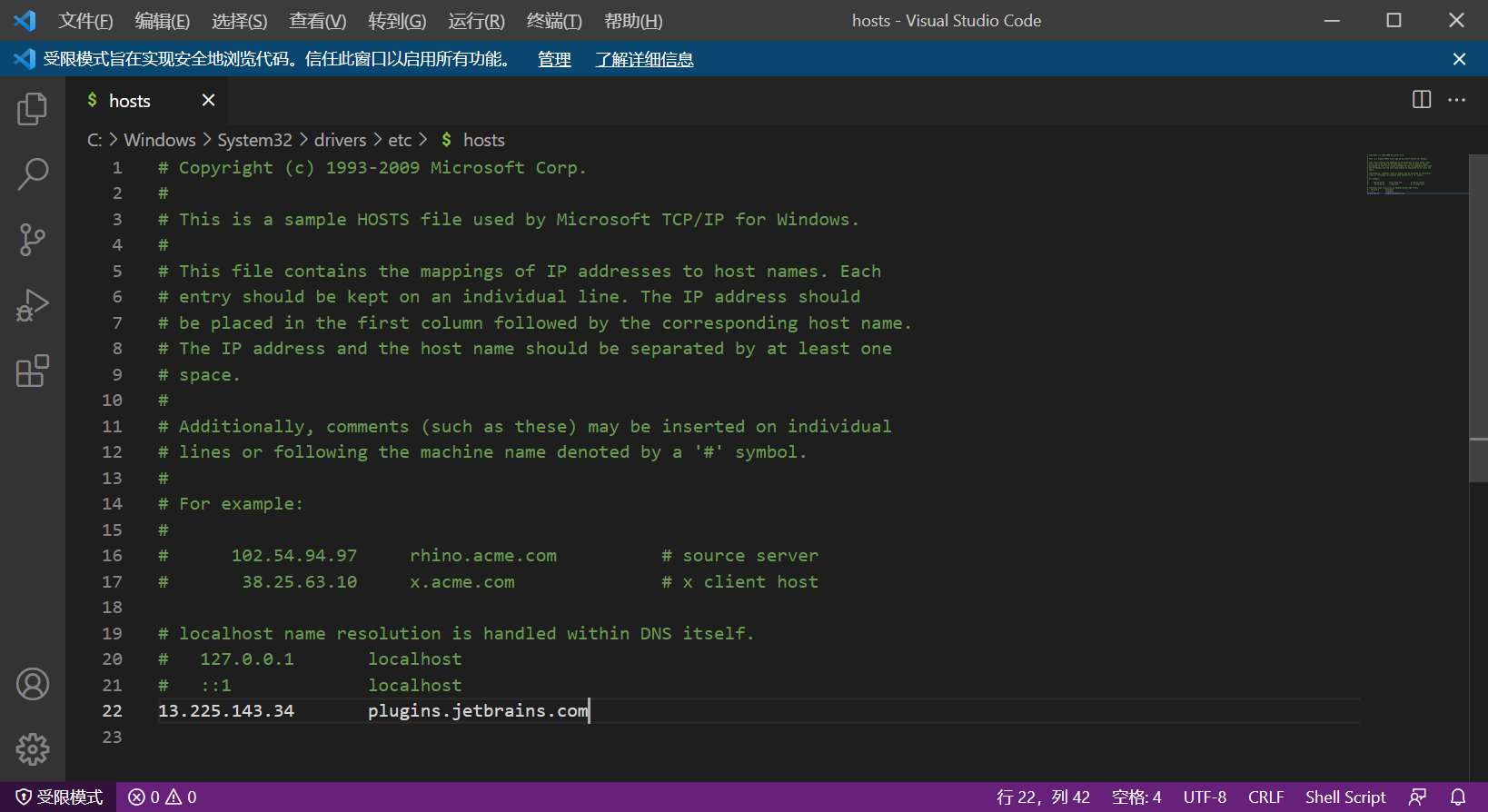Click the Split Editor icon

coord(1422,100)
